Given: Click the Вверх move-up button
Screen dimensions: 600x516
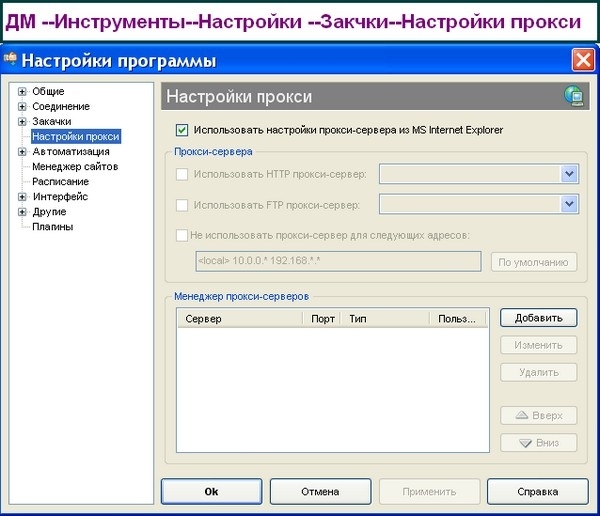Looking at the screenshot, I should point(538,415).
